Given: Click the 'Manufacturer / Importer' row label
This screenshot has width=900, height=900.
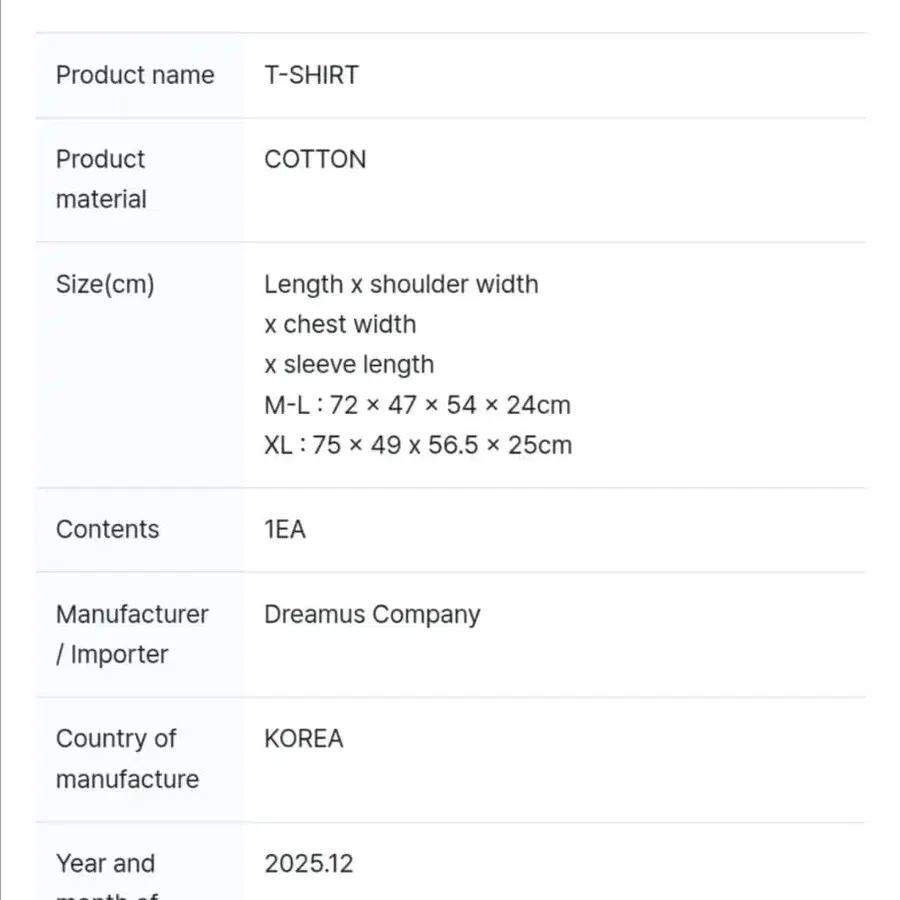Looking at the screenshot, I should pyautogui.click(x=132, y=634).
